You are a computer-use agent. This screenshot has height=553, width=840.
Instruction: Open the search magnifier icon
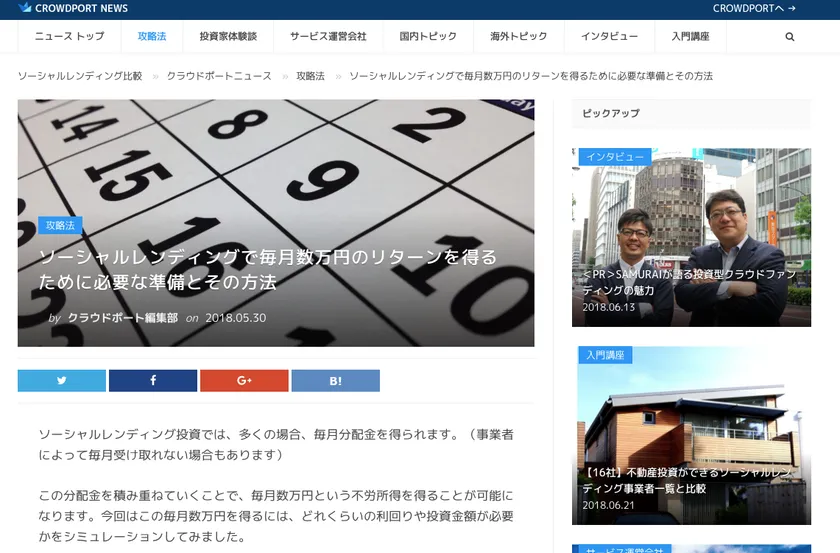click(x=790, y=37)
